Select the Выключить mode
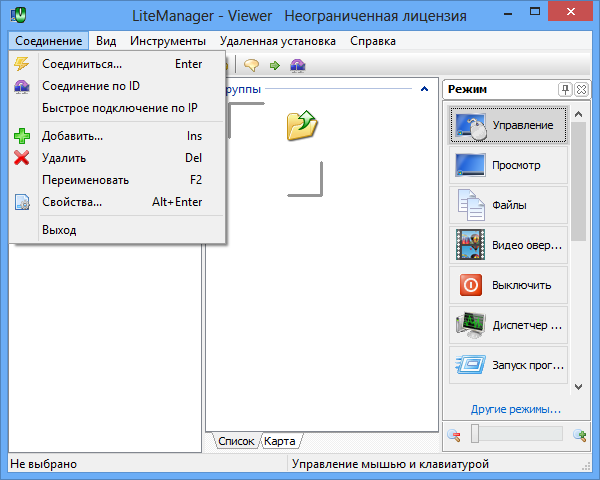 (508, 285)
